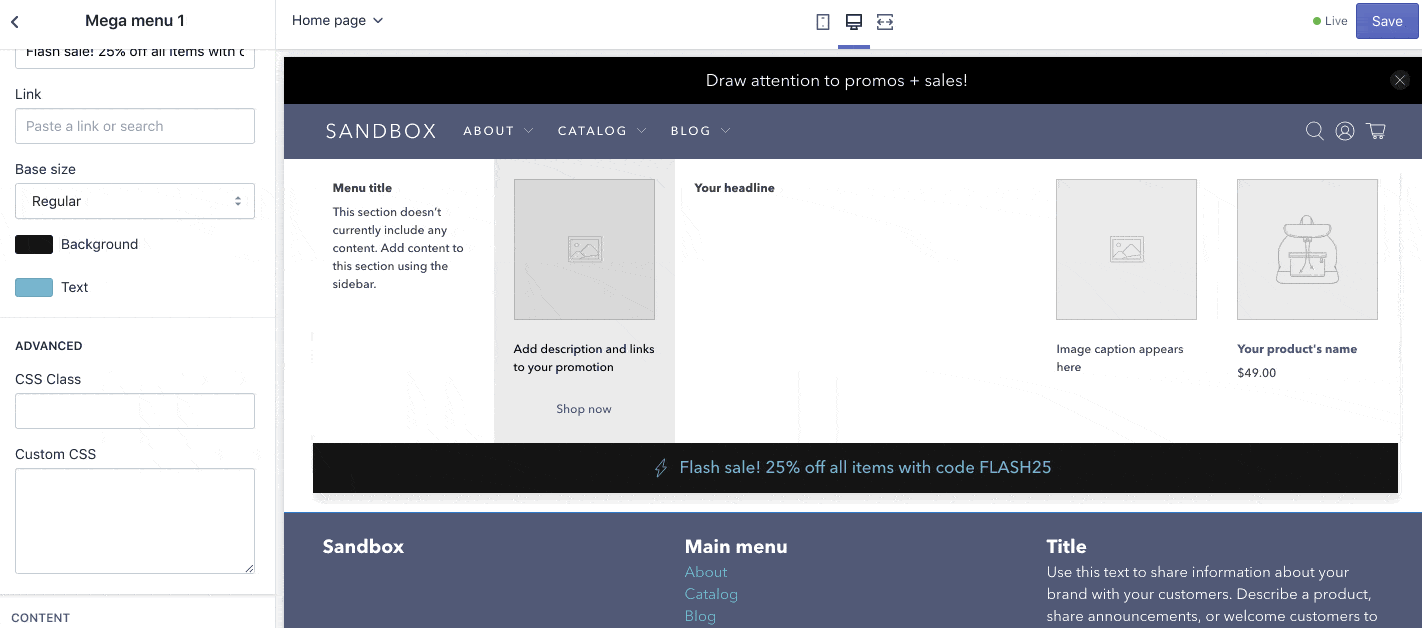
Task: Expand the CATALOG navigation dropdown
Action: click(x=601, y=130)
